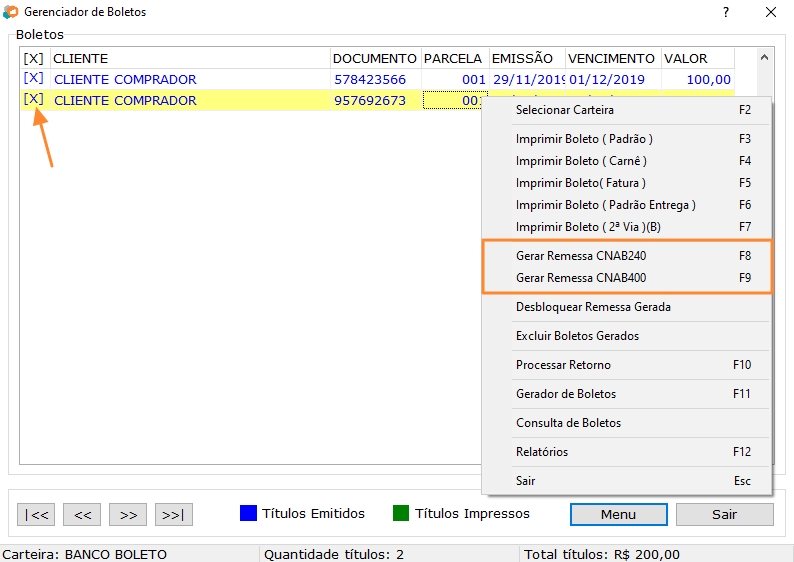Image resolution: width=794 pixels, height=562 pixels.
Task: Click the green Títulos Impressos color swatch
Action: click(401, 514)
